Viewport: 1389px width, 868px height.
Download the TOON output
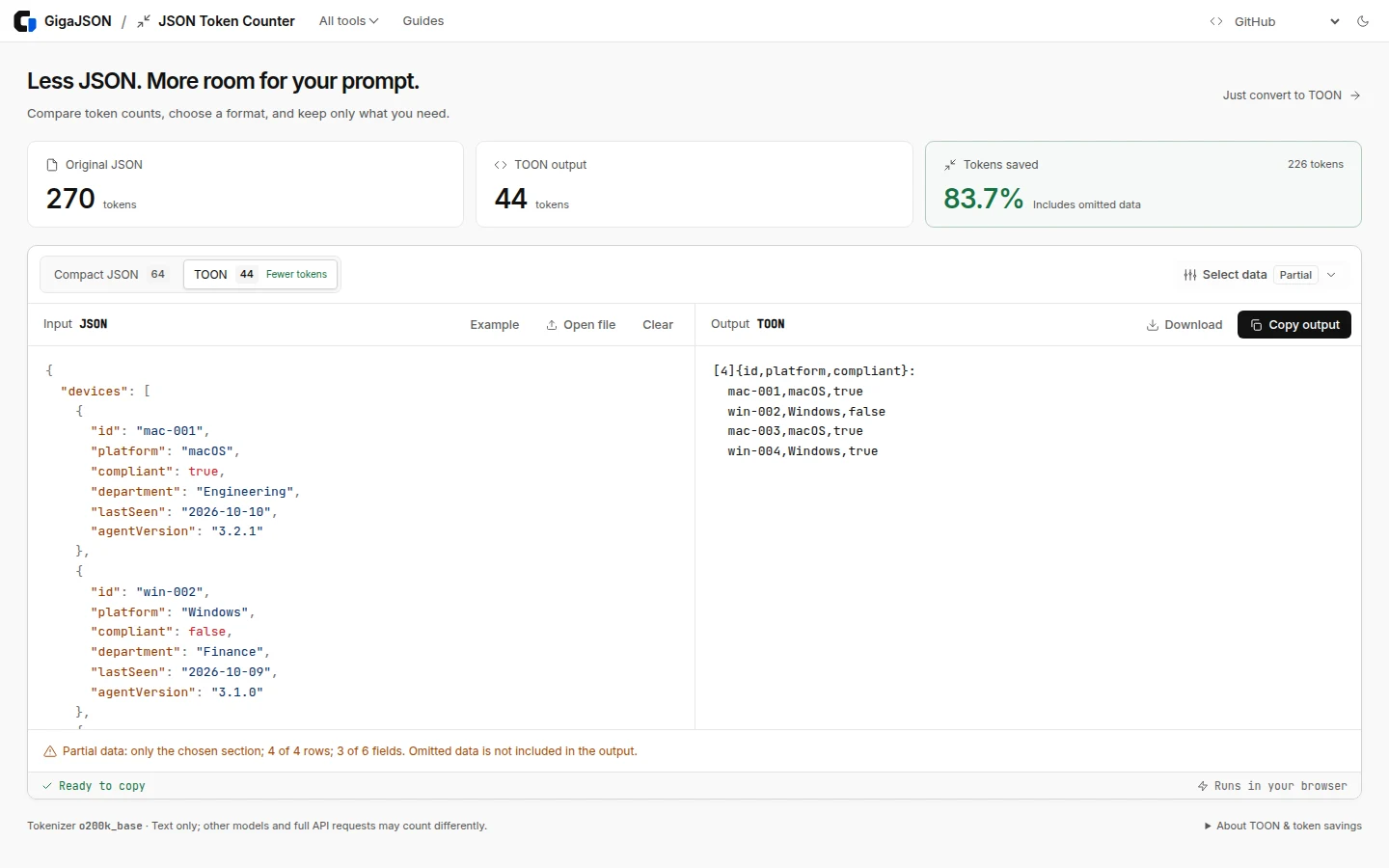pos(1184,325)
